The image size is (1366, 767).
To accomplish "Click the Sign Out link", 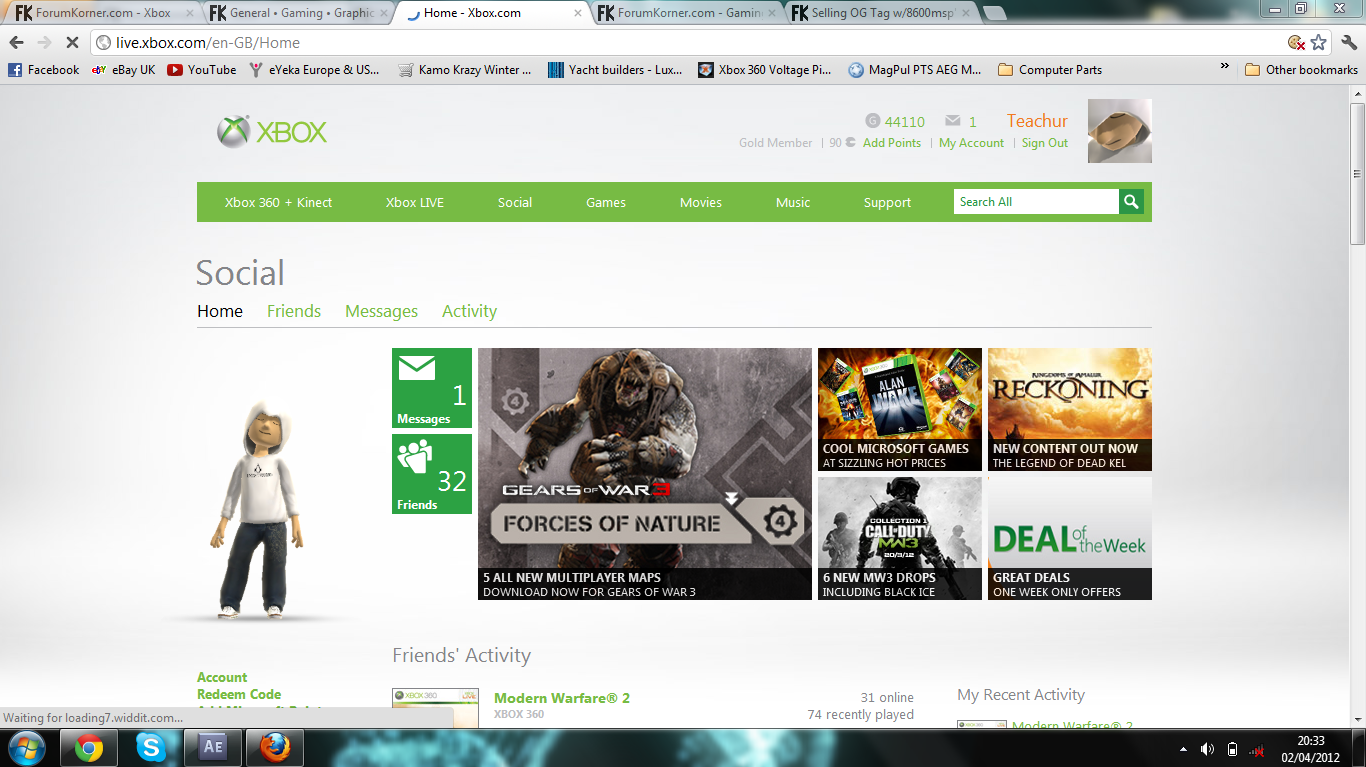I will (x=1045, y=143).
